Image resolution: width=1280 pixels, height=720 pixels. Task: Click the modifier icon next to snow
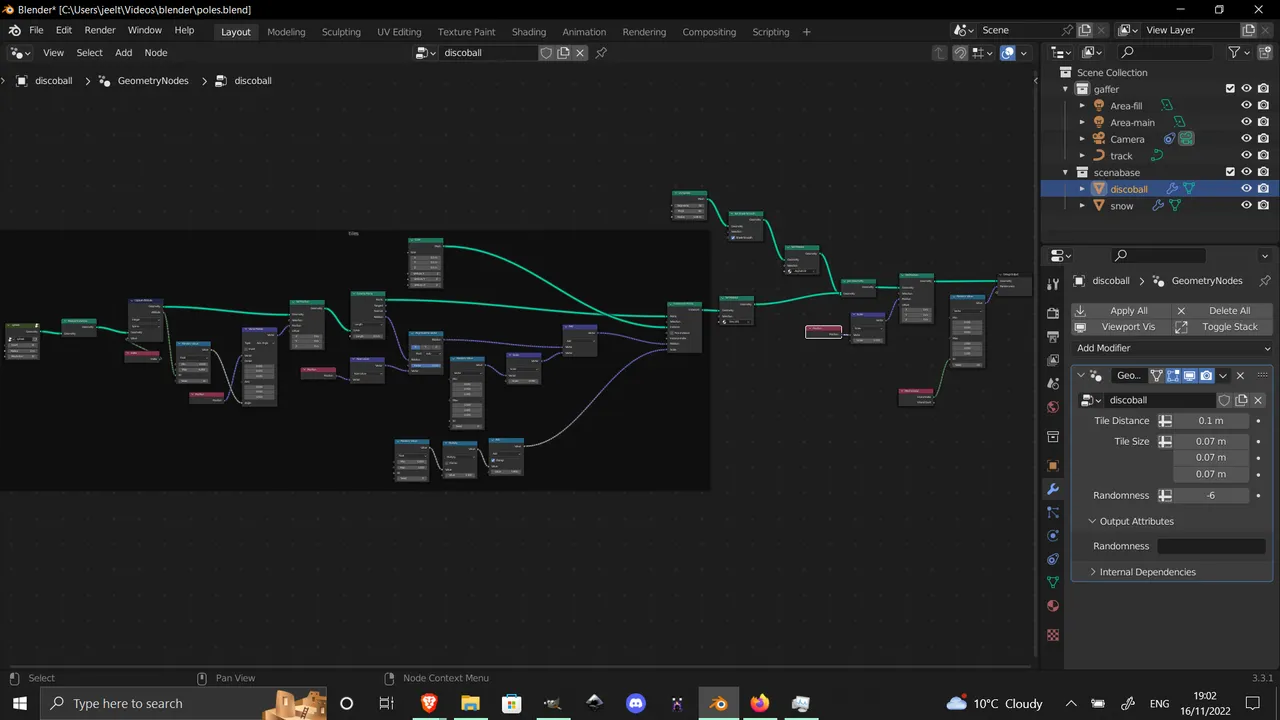[1158, 205]
